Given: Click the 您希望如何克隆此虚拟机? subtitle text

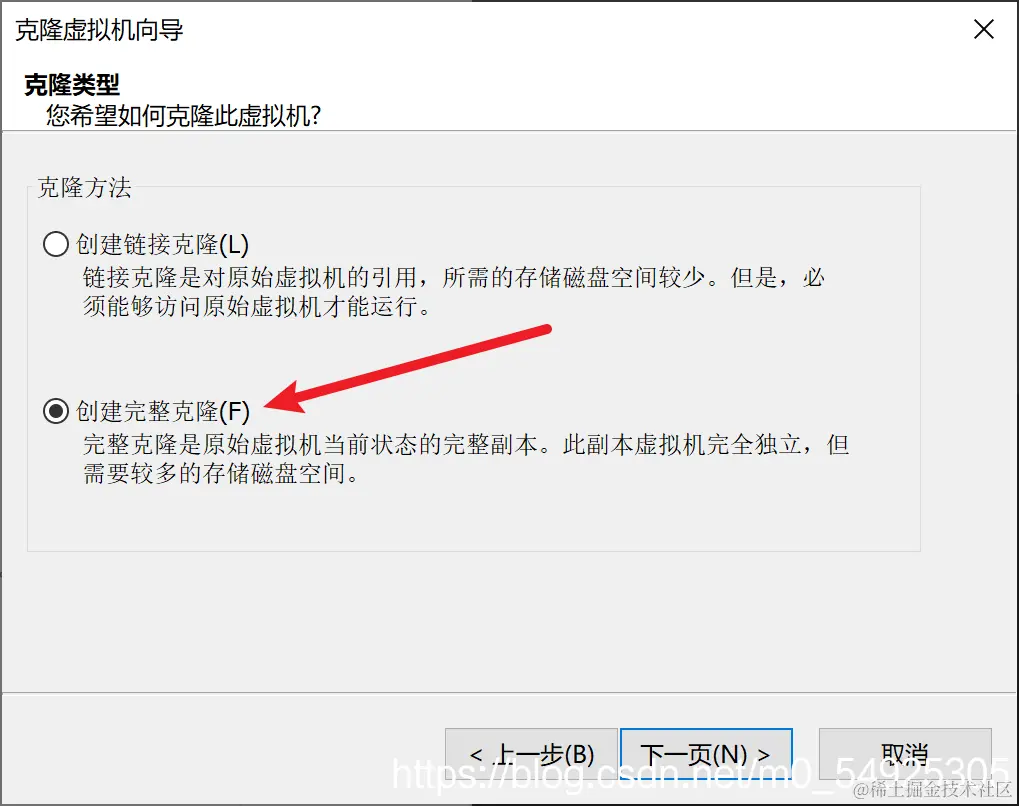Looking at the screenshot, I should [184, 116].
